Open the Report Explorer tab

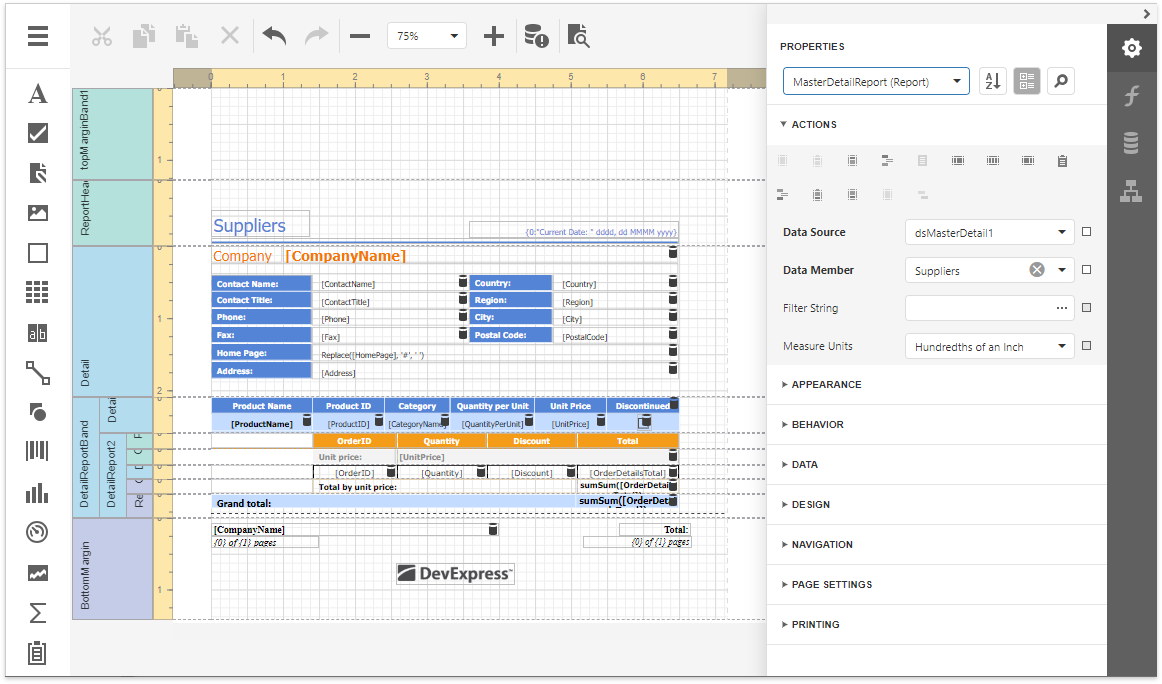click(1131, 191)
